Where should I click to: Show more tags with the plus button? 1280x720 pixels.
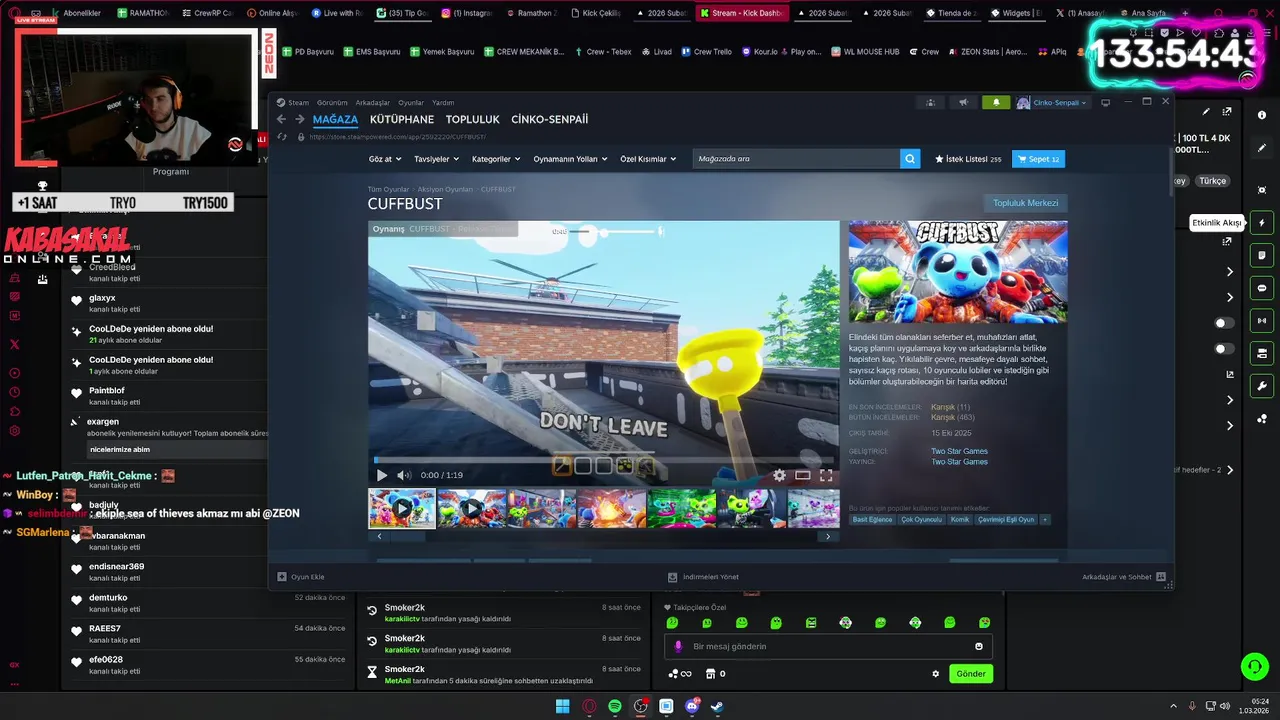pyautogui.click(x=1045, y=519)
